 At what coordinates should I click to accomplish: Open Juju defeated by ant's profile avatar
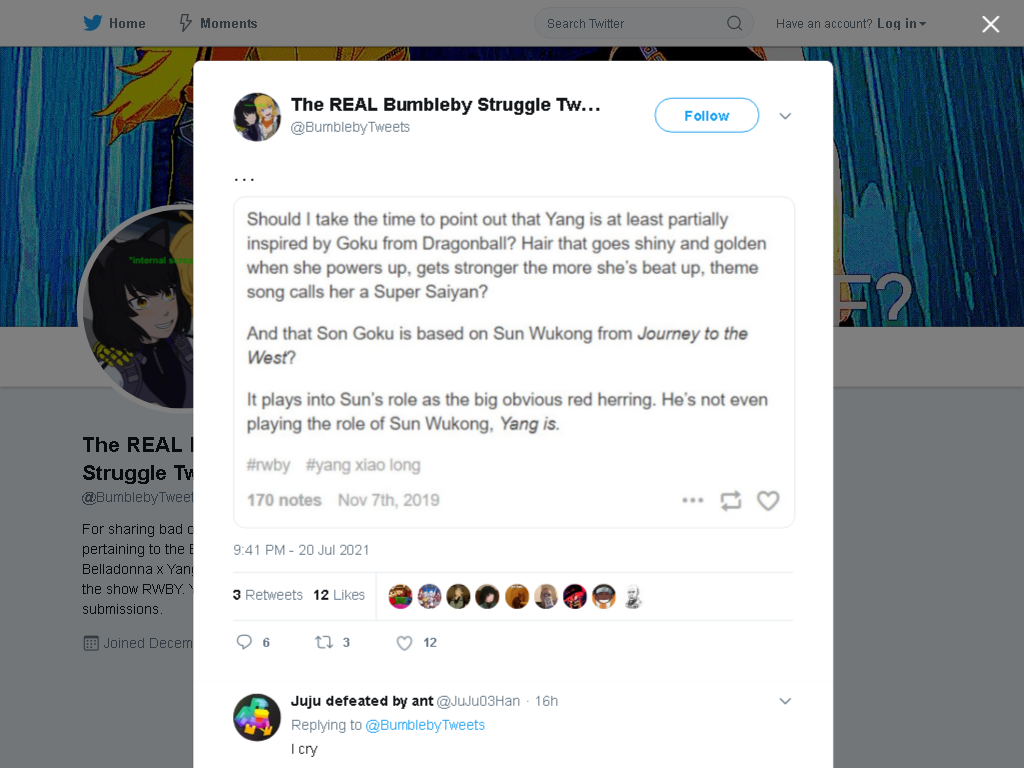(257, 717)
